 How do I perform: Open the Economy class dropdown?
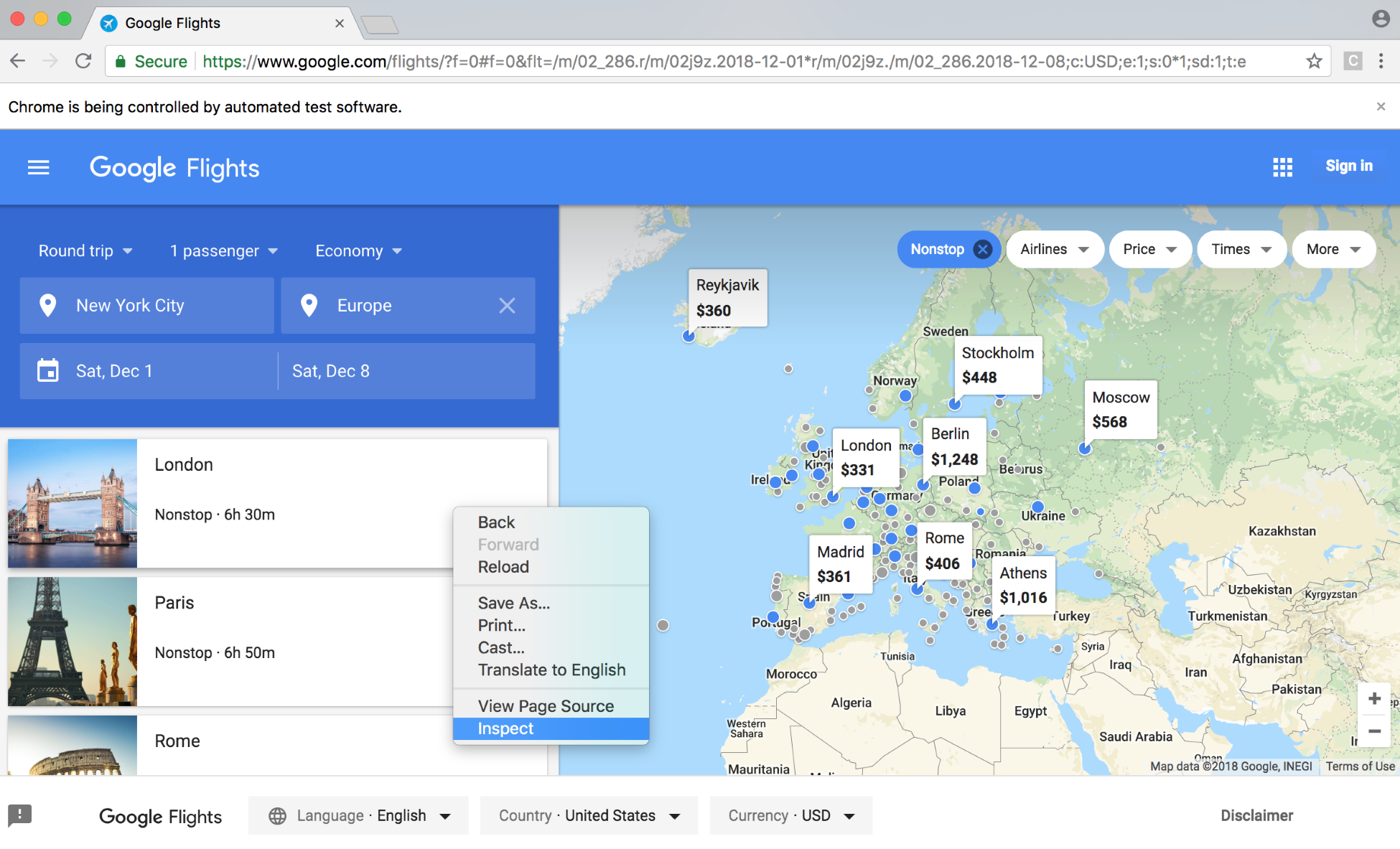click(358, 250)
